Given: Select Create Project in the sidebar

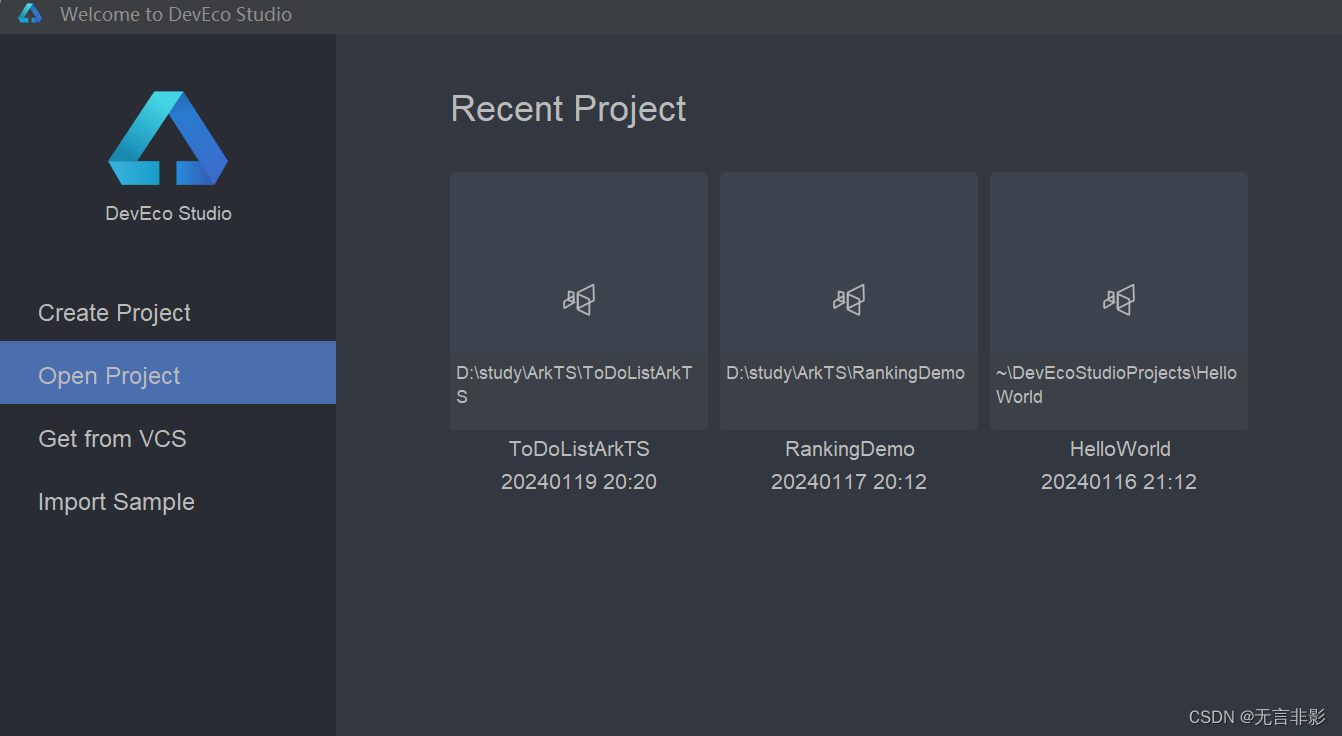Looking at the screenshot, I should coord(168,313).
